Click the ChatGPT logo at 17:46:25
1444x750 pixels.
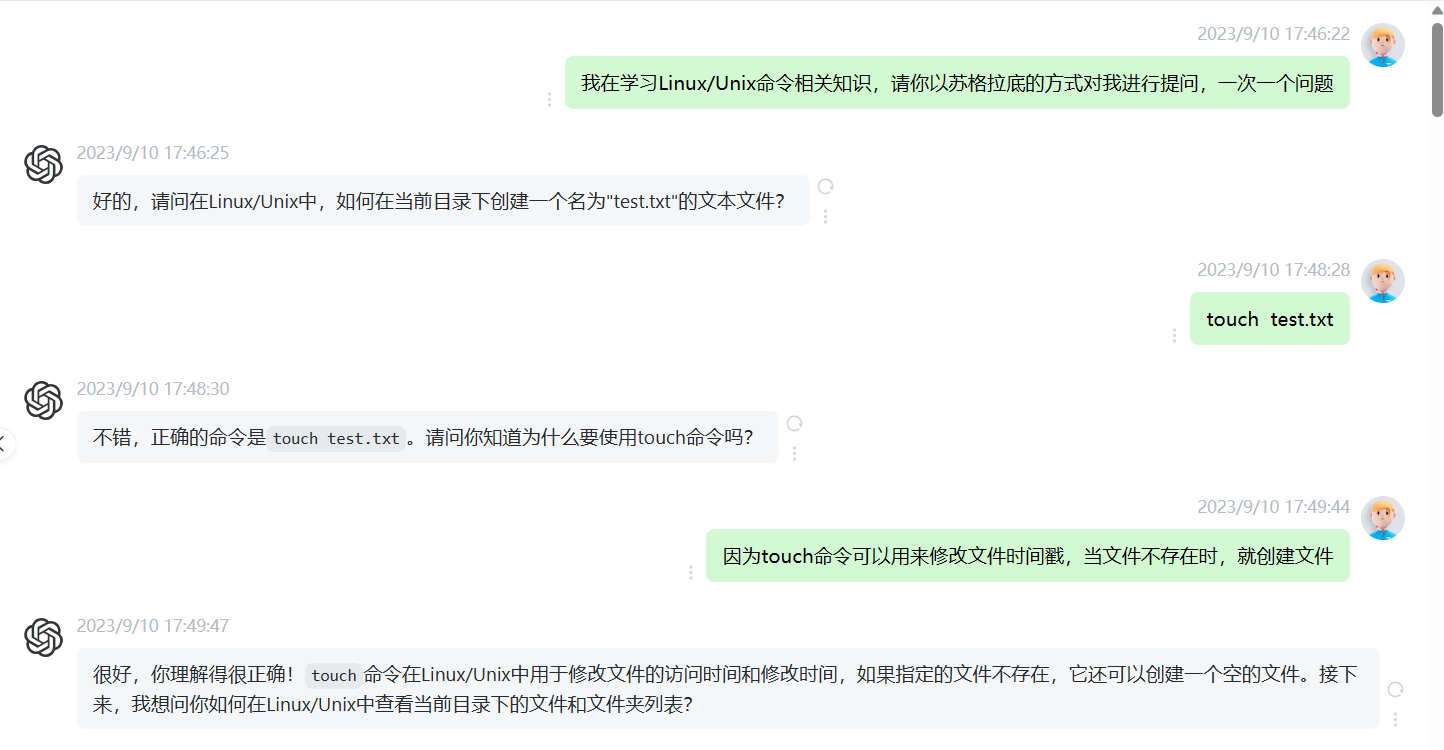(44, 164)
